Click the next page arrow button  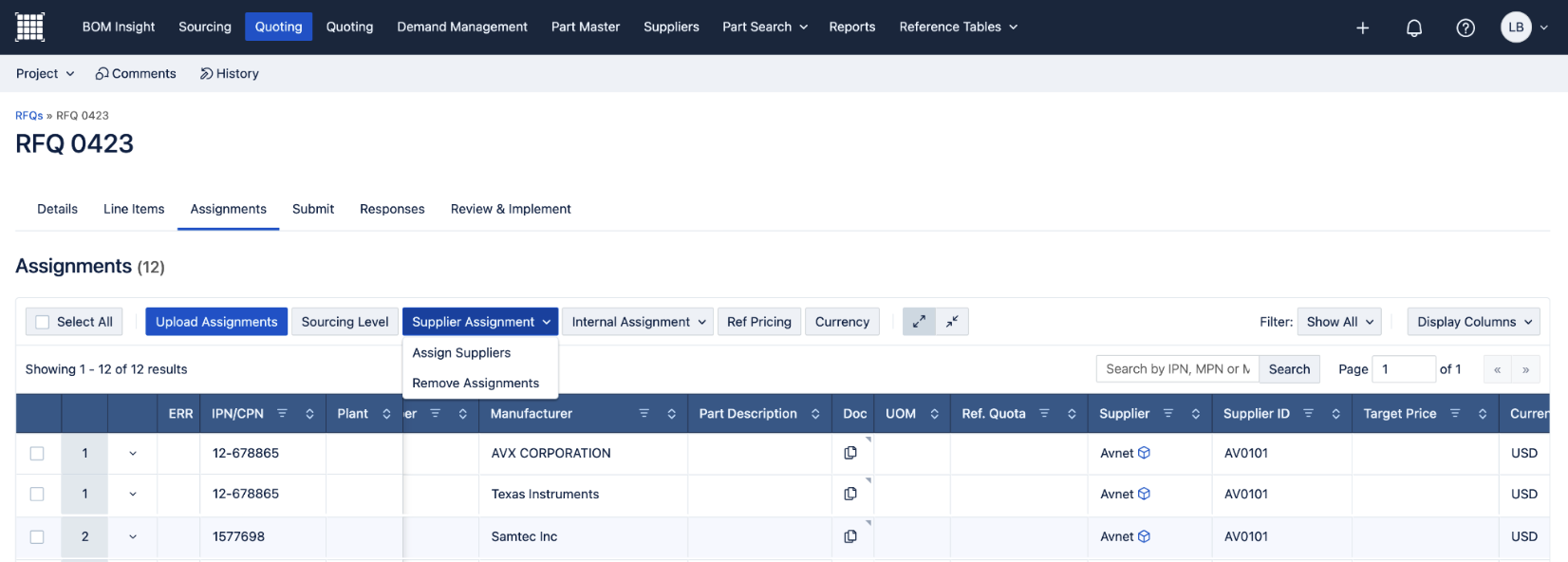click(1525, 369)
